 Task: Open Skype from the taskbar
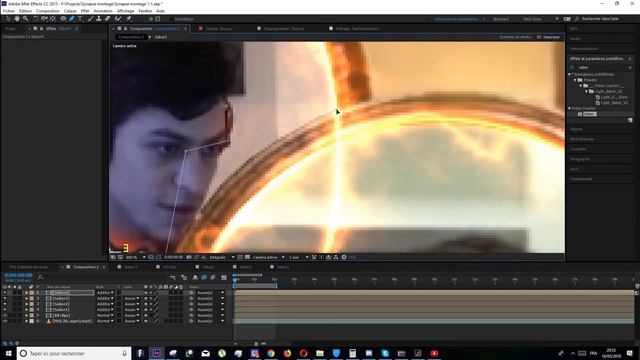click(385, 353)
